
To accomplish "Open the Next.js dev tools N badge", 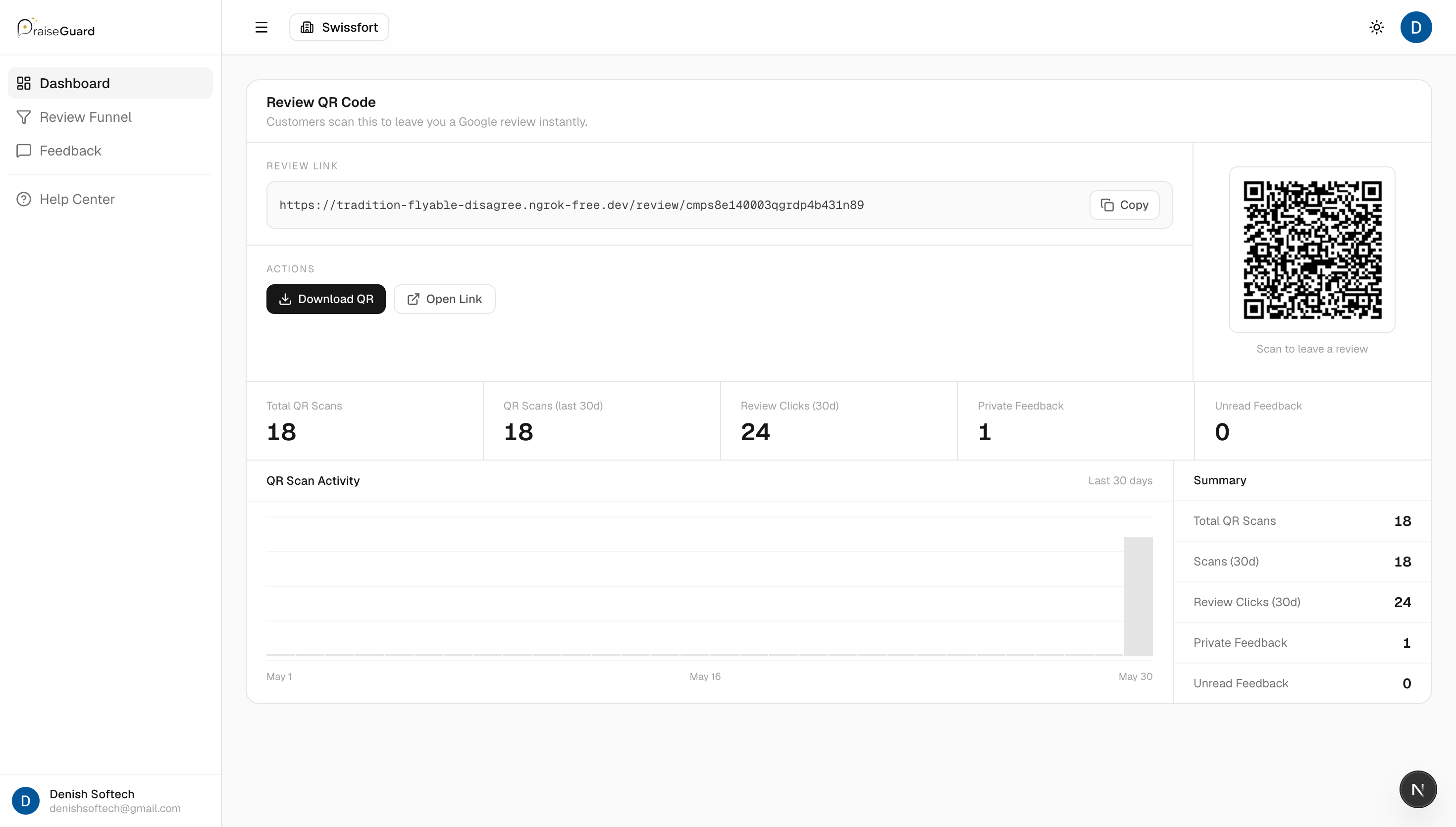I will pos(1418,789).
